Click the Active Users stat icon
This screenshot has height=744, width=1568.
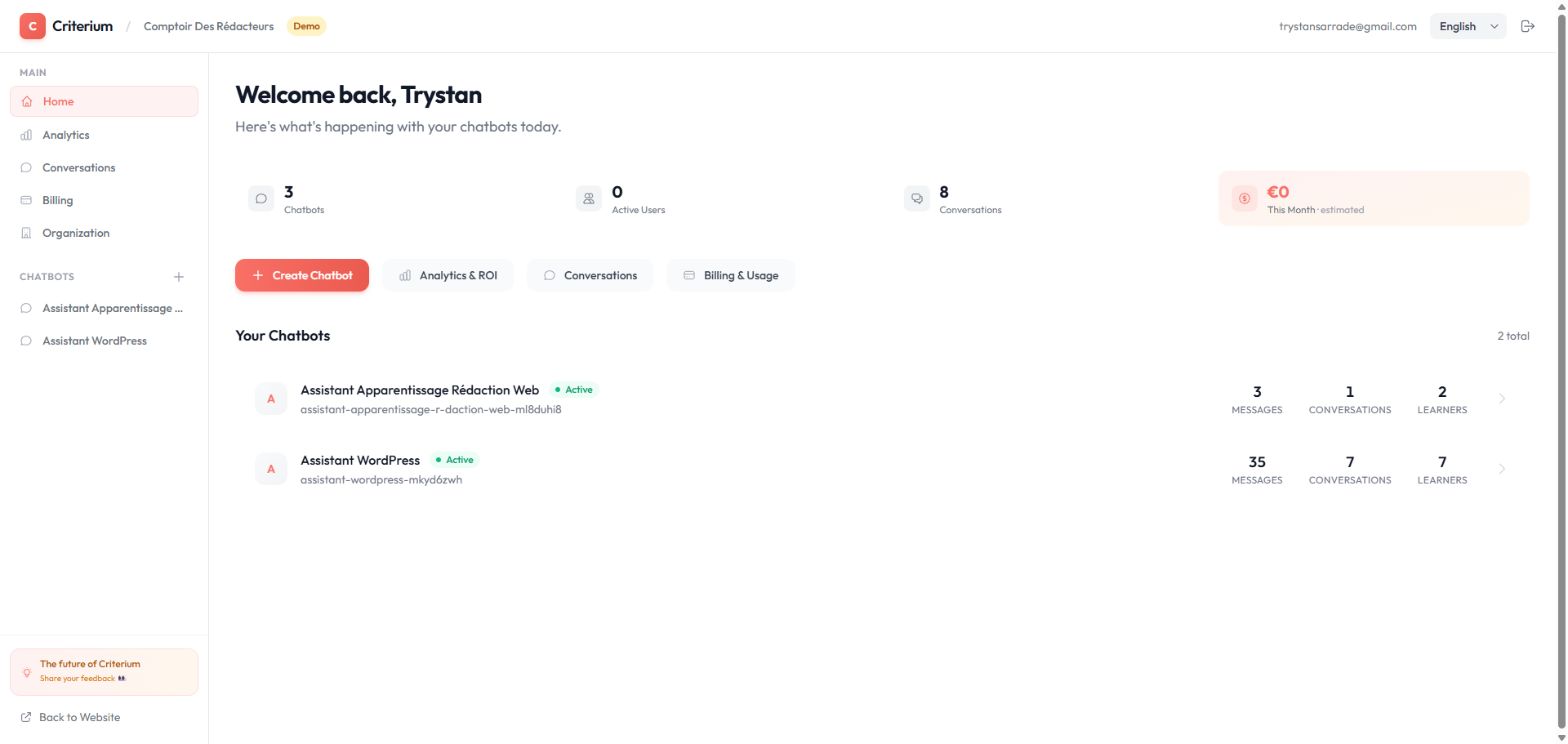(588, 198)
